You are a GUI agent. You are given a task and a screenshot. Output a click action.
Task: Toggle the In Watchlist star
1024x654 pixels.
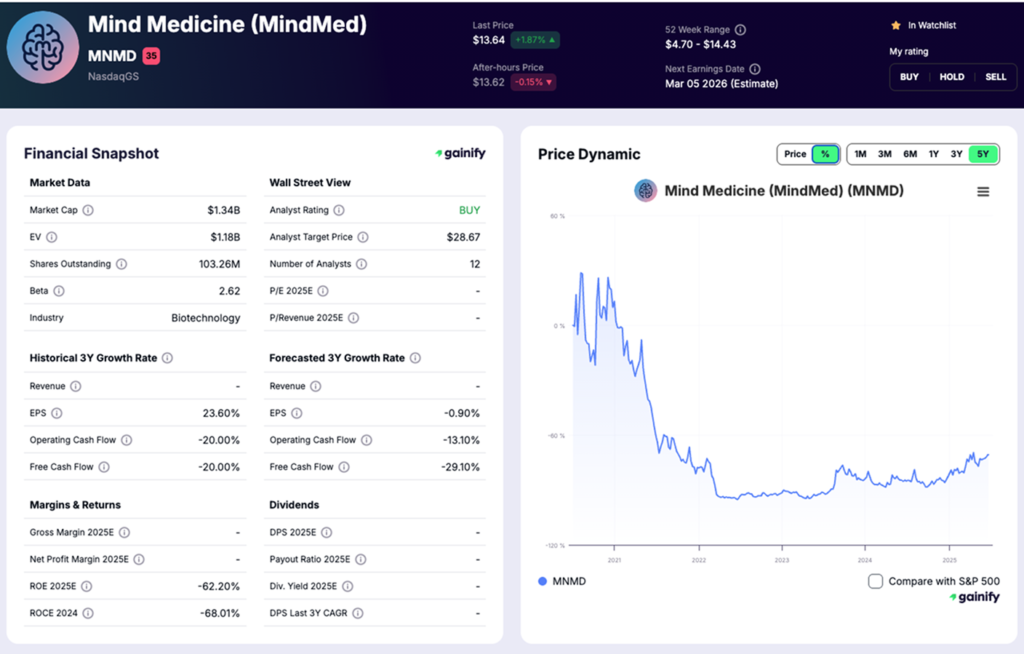[x=896, y=26]
